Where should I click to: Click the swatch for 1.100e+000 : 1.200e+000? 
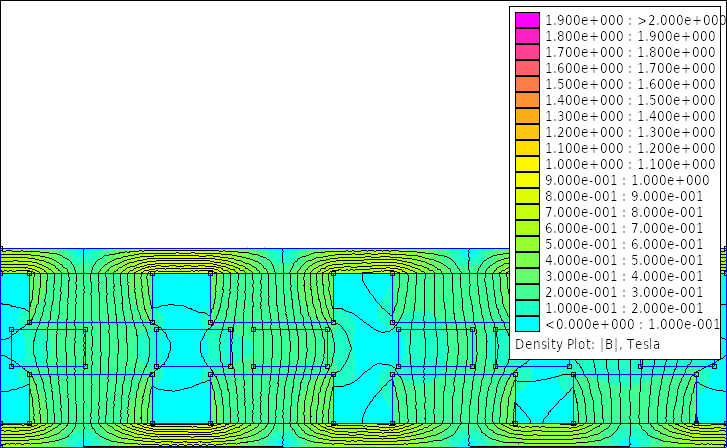[527, 148]
